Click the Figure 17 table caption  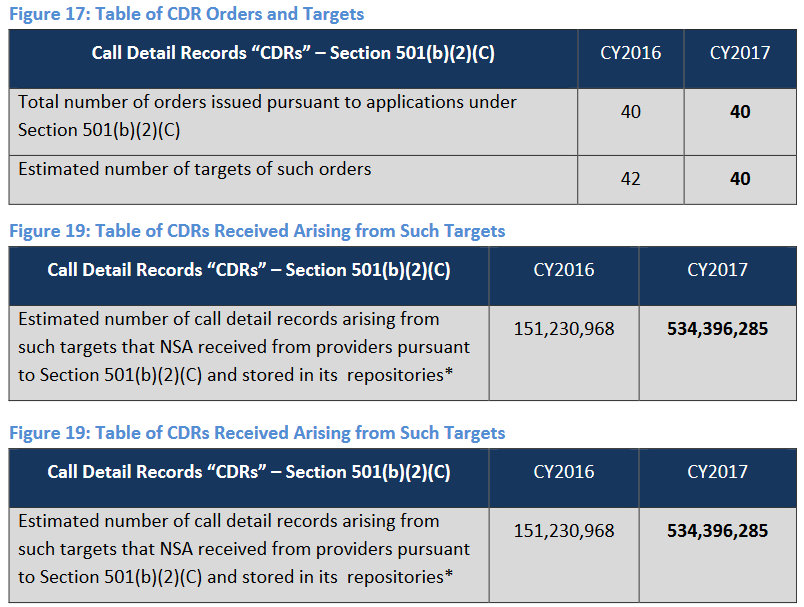187,14
